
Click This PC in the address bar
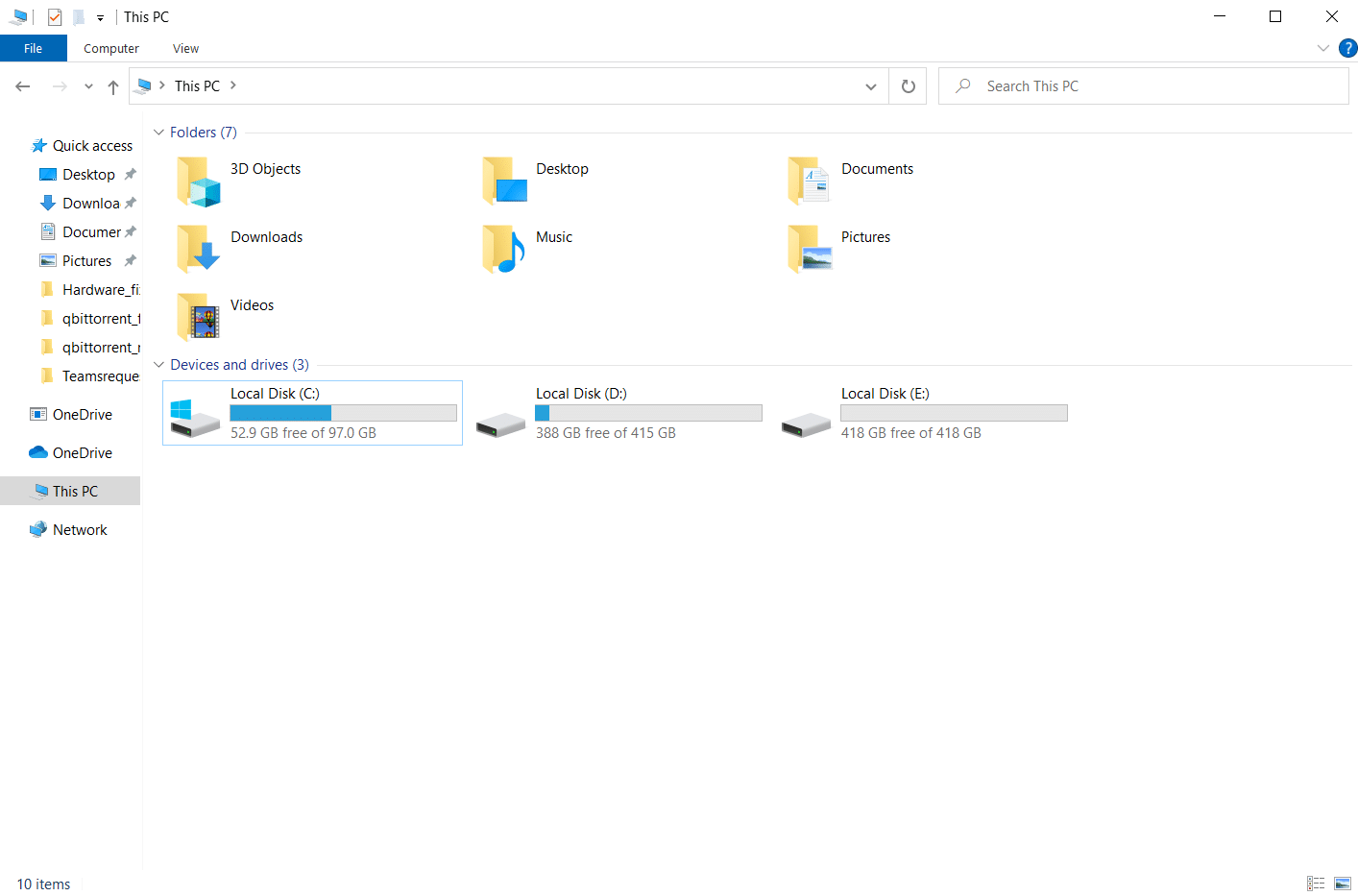click(198, 85)
